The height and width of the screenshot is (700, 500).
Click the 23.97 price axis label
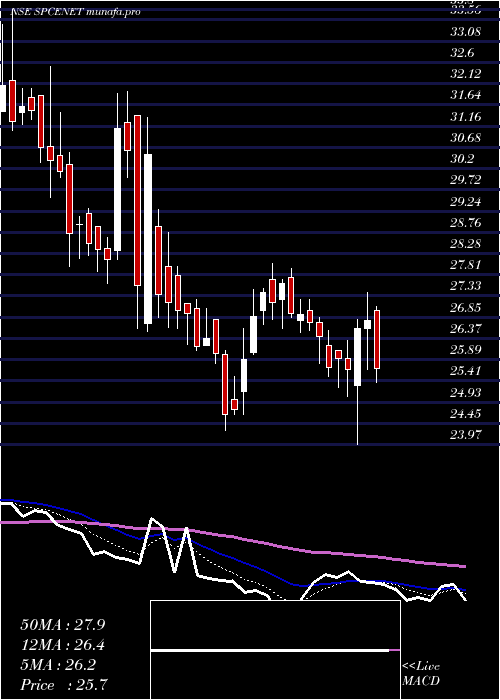click(466, 435)
